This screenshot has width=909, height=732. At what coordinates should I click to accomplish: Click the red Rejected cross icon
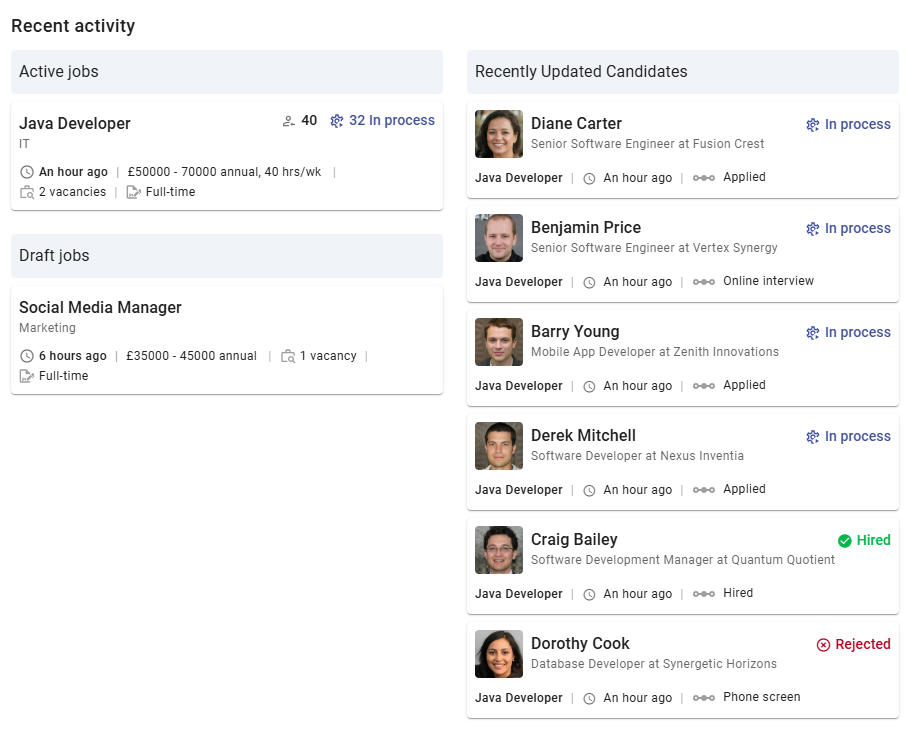click(824, 645)
